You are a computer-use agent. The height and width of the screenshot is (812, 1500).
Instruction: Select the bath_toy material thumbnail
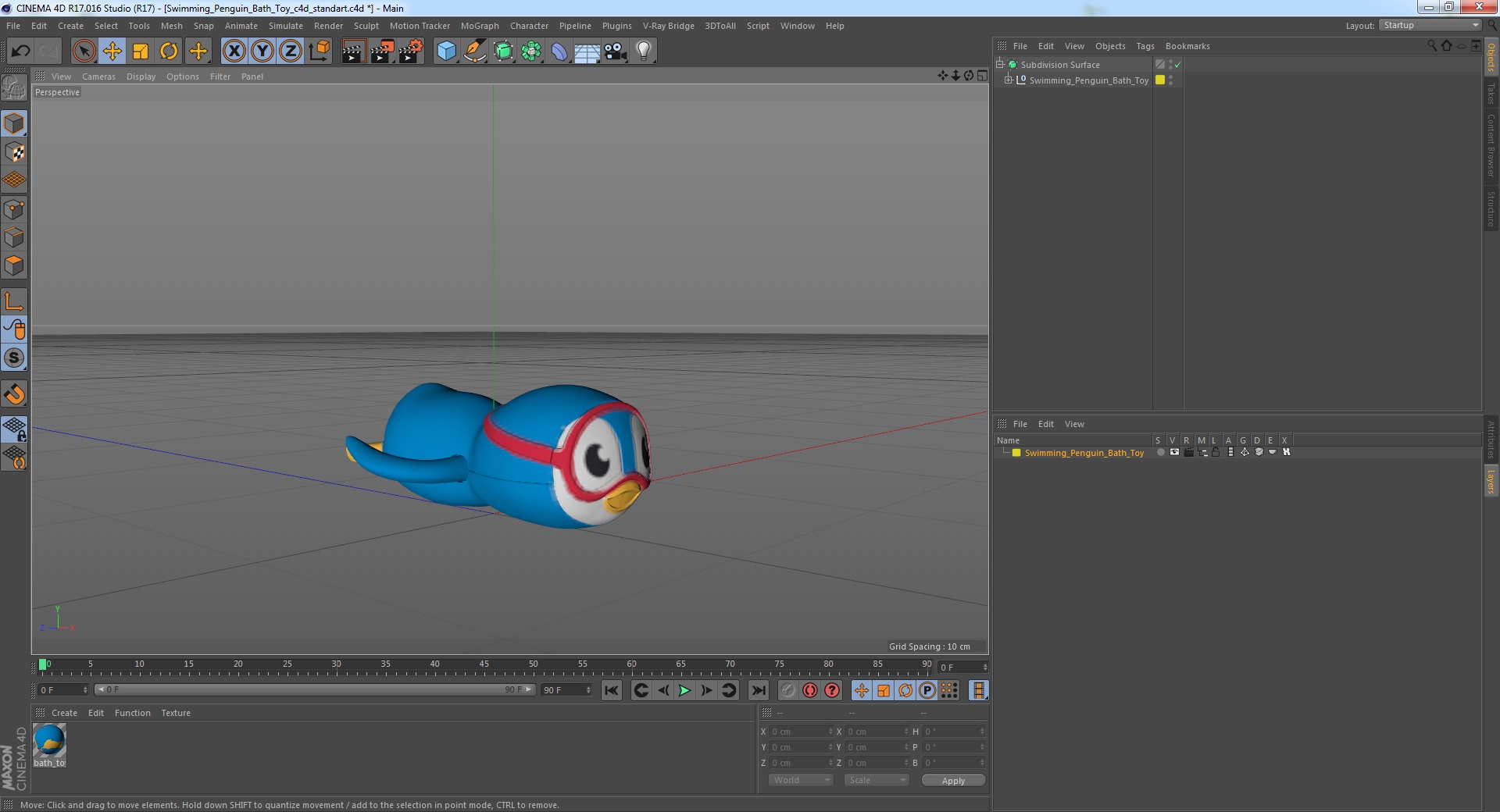[49, 745]
